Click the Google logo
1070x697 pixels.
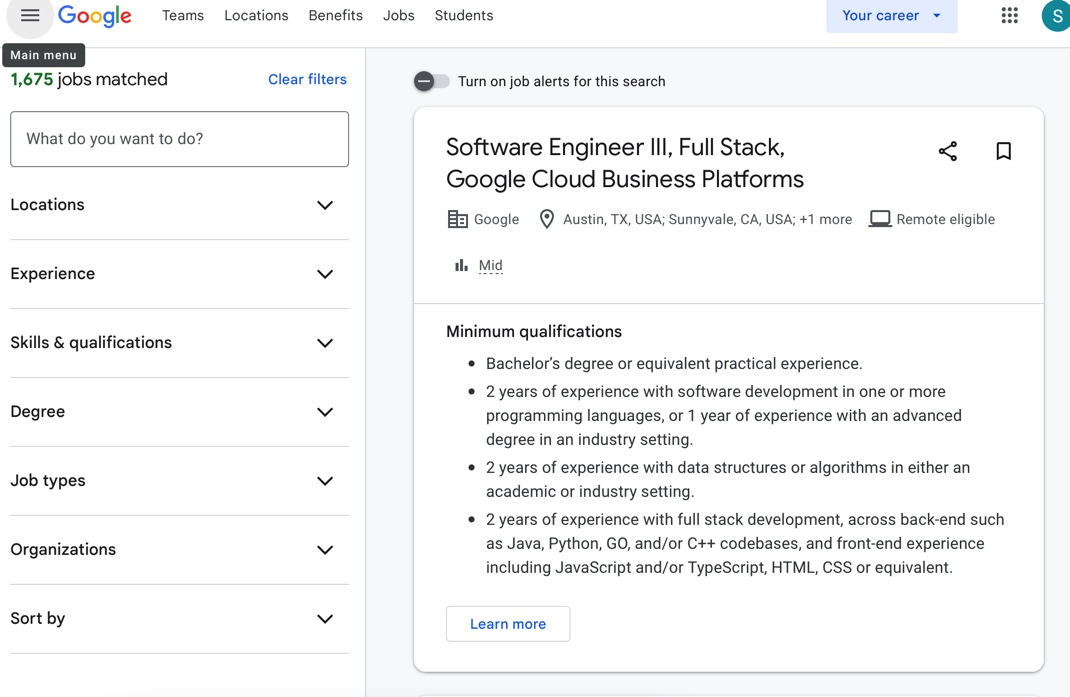(x=95, y=16)
